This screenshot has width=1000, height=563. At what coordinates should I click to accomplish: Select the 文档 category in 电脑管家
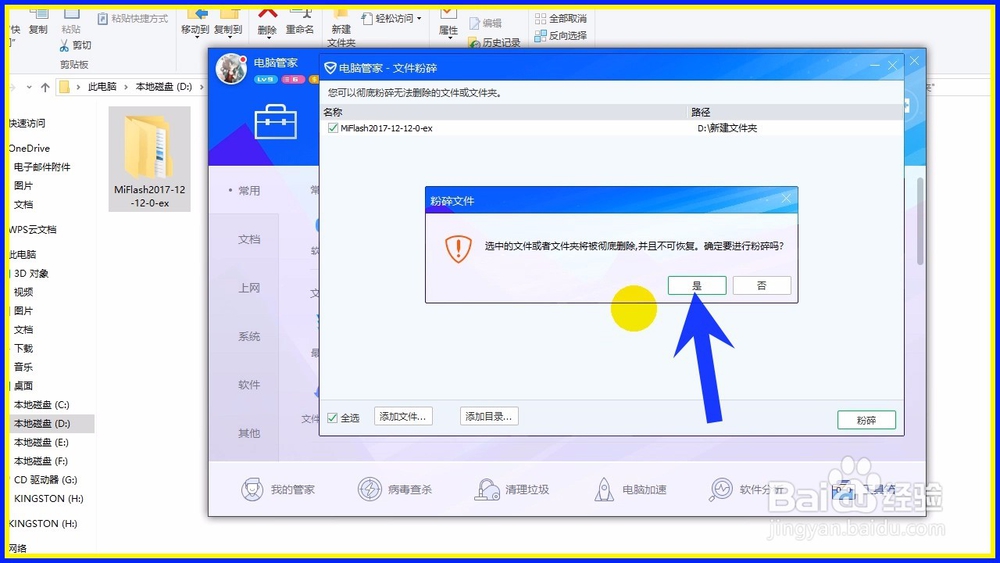tap(249, 239)
